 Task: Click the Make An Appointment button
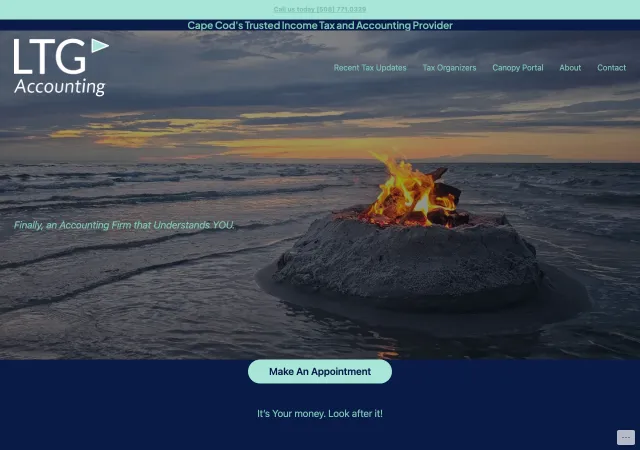click(320, 372)
